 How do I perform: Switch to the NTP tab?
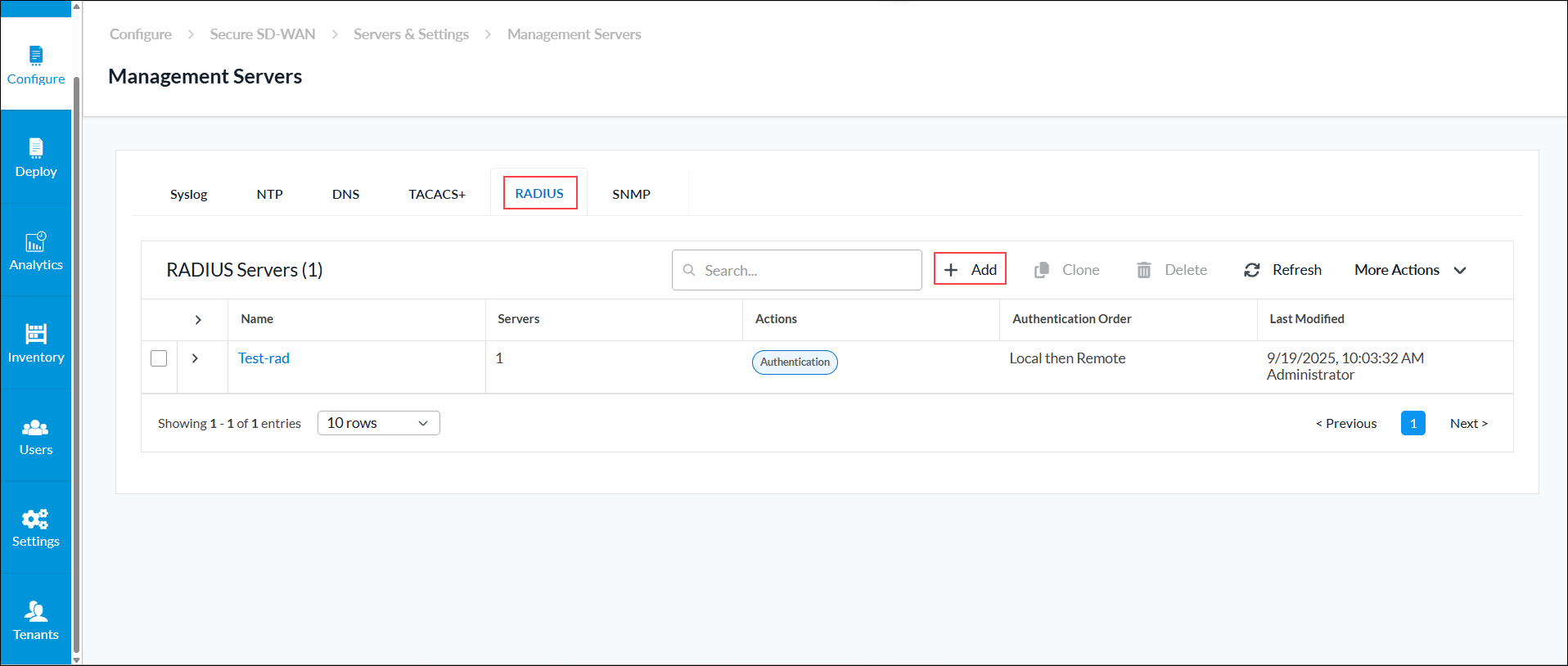[269, 194]
